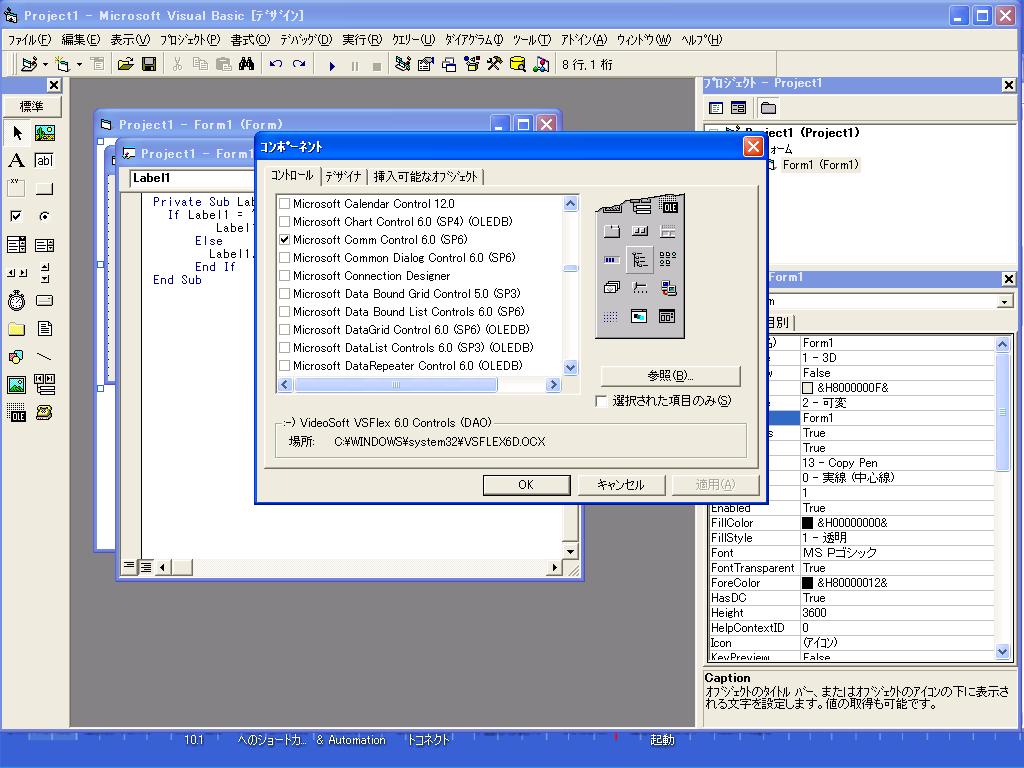Open Add Form dropdown arrow in toolbar
1024x768 pixels.
[79, 64]
